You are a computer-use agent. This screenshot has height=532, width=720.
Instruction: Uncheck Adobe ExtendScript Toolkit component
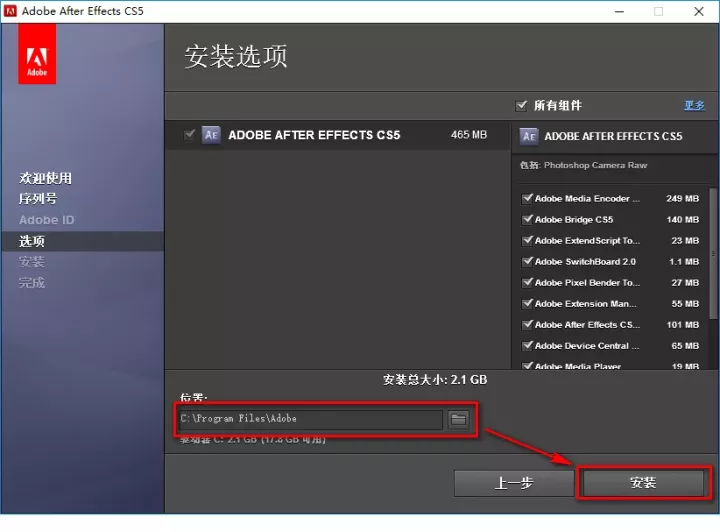tap(527, 241)
